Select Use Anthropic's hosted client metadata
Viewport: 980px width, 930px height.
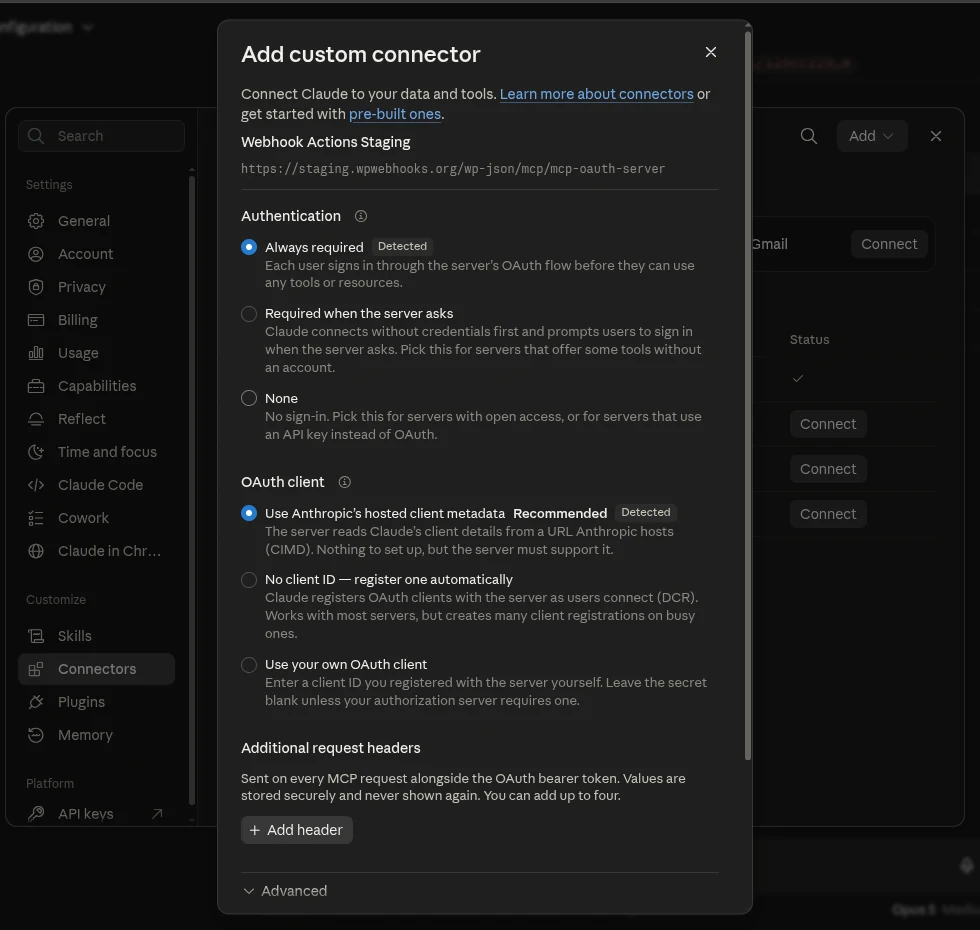click(249, 514)
